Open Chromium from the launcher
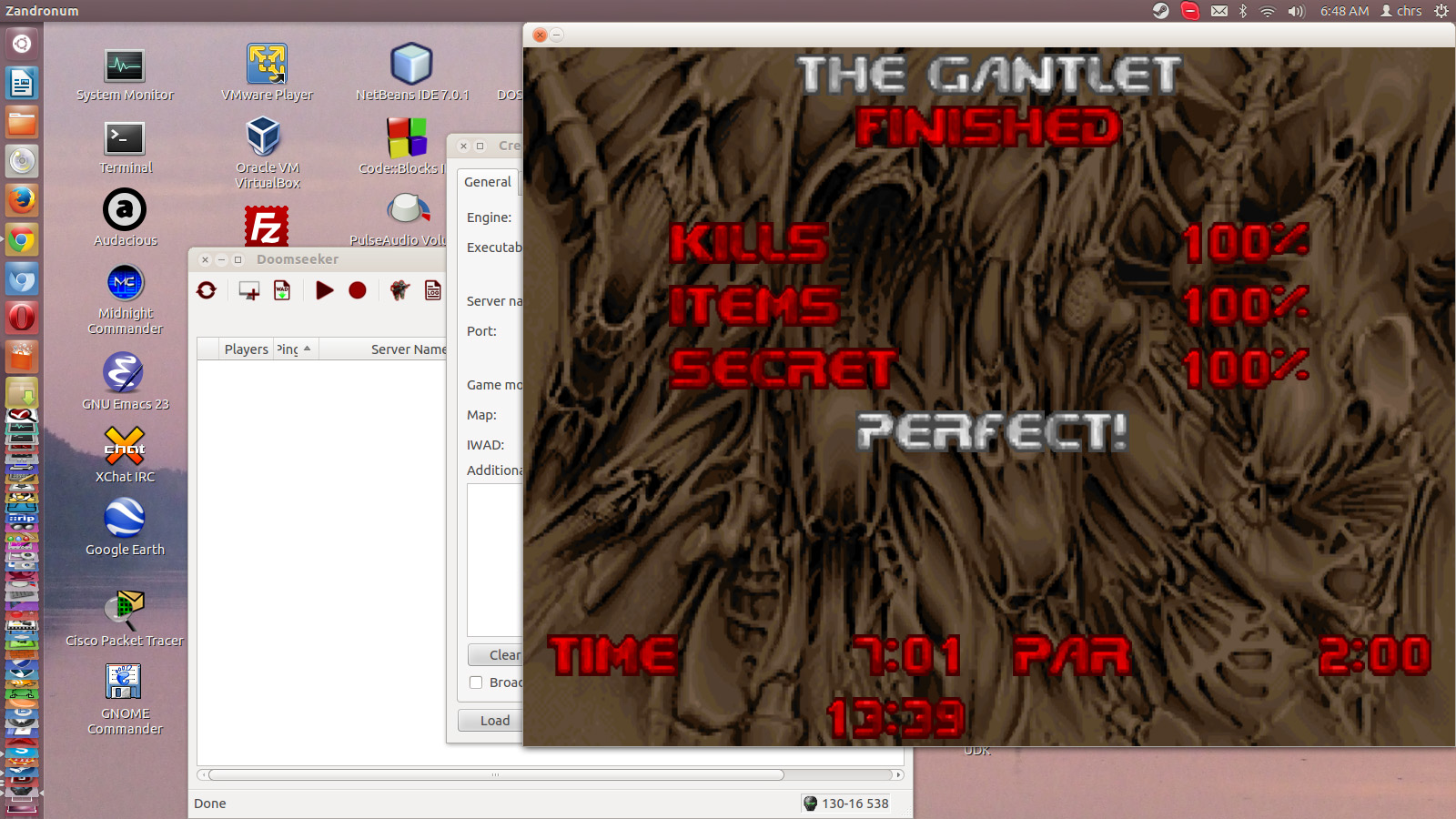This screenshot has width=1456, height=819. (22, 278)
